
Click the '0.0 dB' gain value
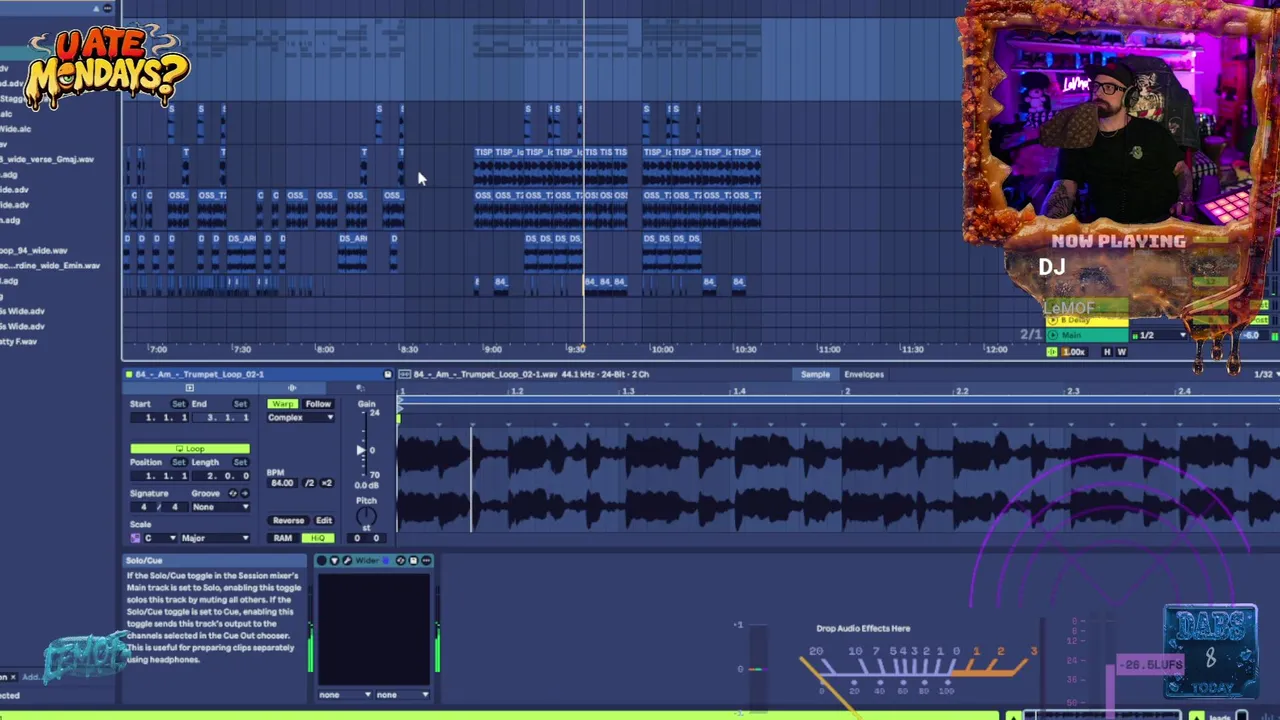point(366,485)
